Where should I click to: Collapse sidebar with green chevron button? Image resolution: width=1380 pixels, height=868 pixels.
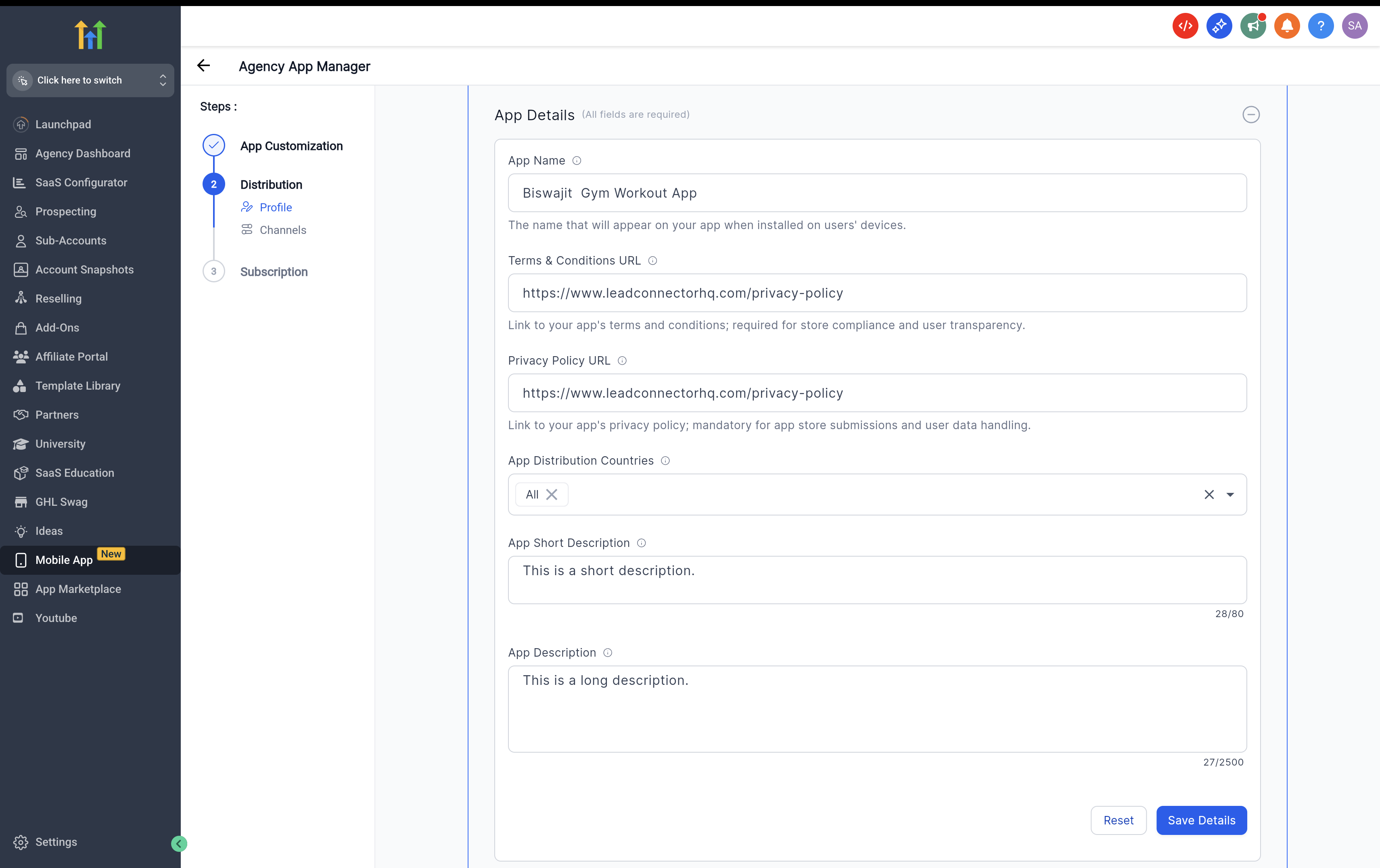coord(179,843)
